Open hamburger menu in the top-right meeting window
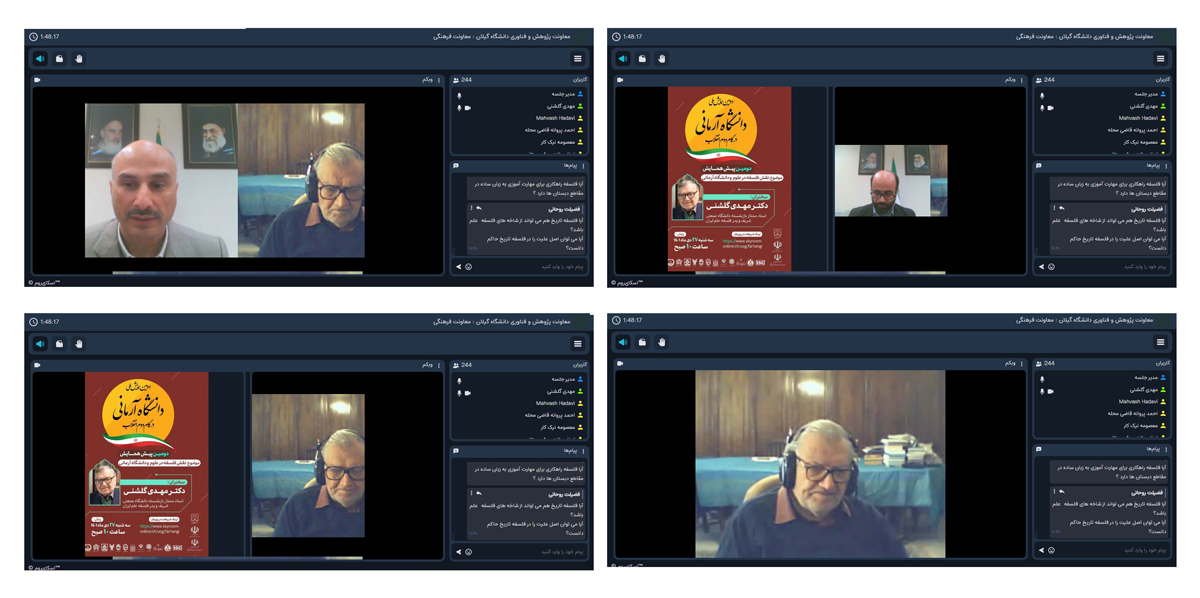The width and height of the screenshot is (1200, 598). 1160,59
